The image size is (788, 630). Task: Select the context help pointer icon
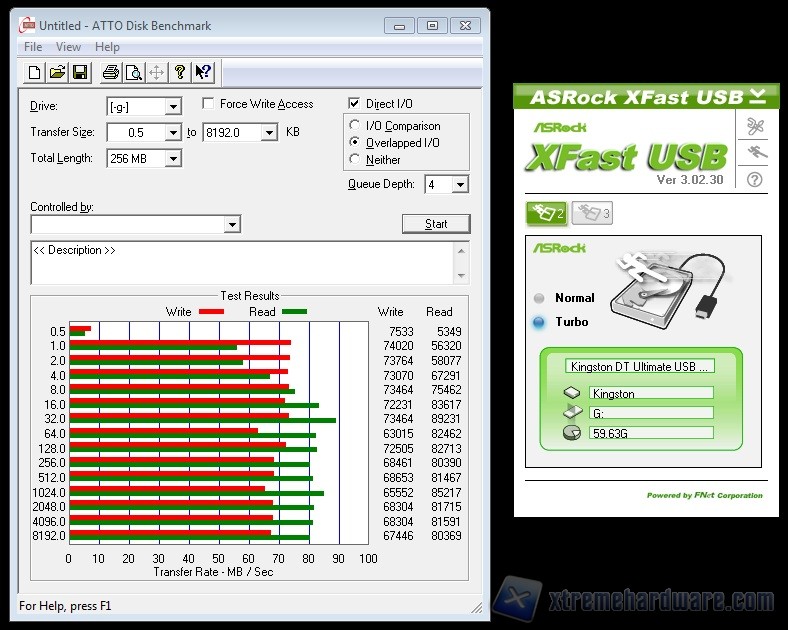tap(203, 72)
